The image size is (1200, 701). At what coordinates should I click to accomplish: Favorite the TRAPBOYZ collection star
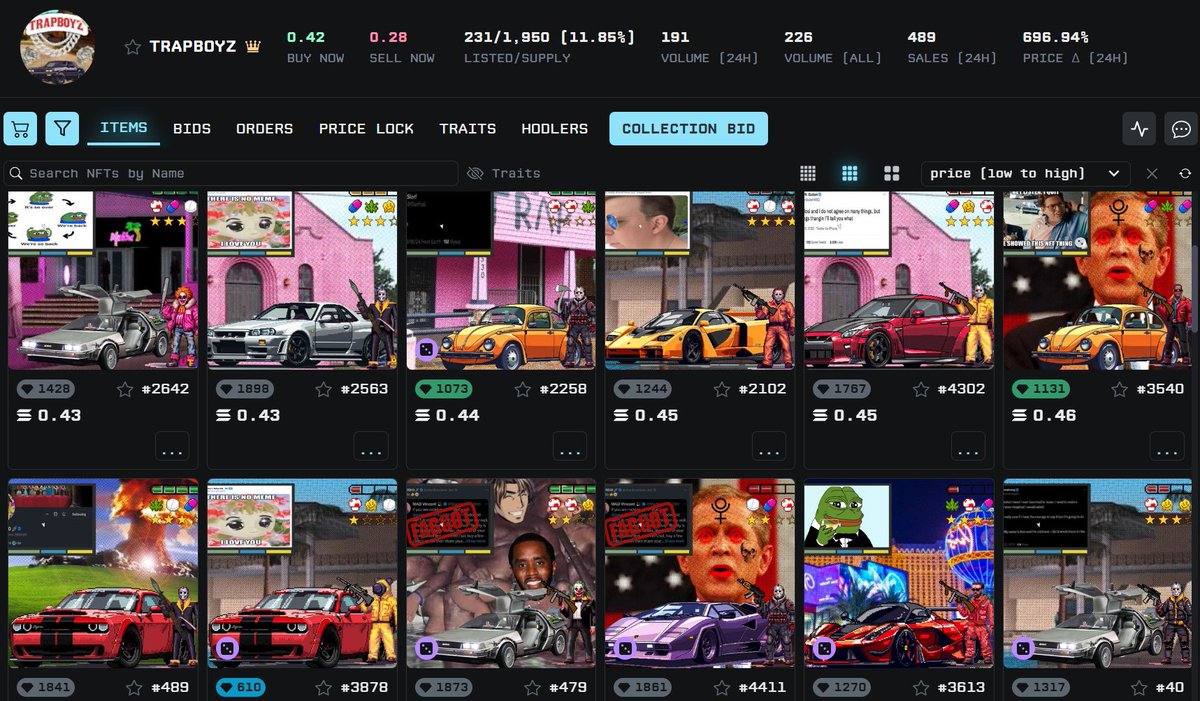tap(133, 47)
